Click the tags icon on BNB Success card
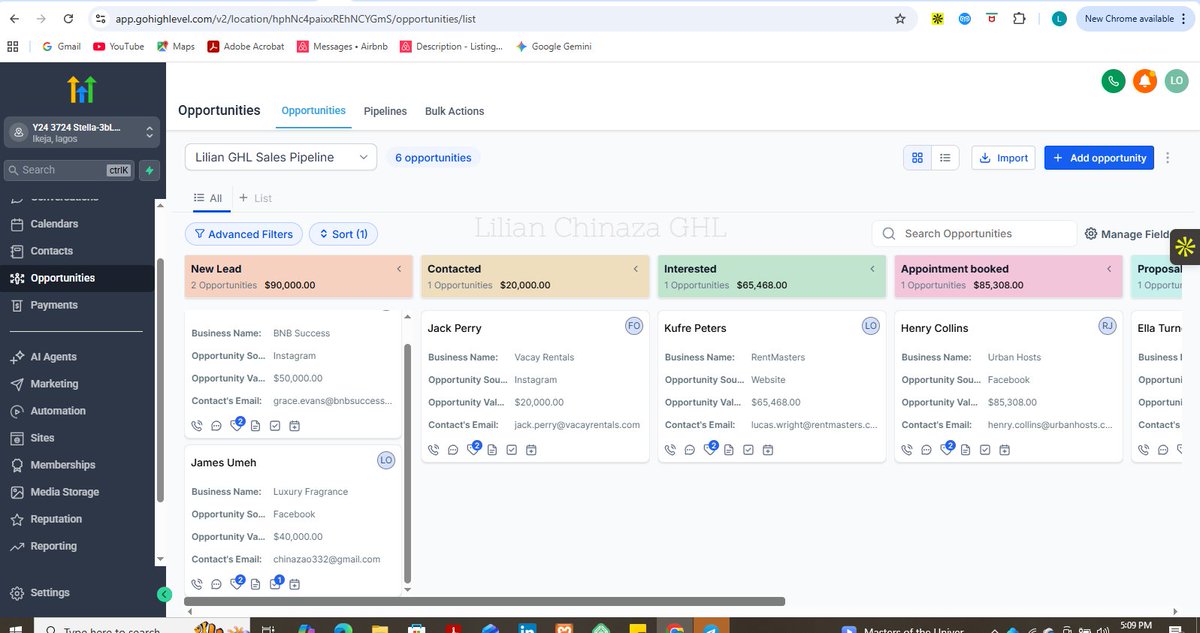The height and width of the screenshot is (633, 1200). 237,425
